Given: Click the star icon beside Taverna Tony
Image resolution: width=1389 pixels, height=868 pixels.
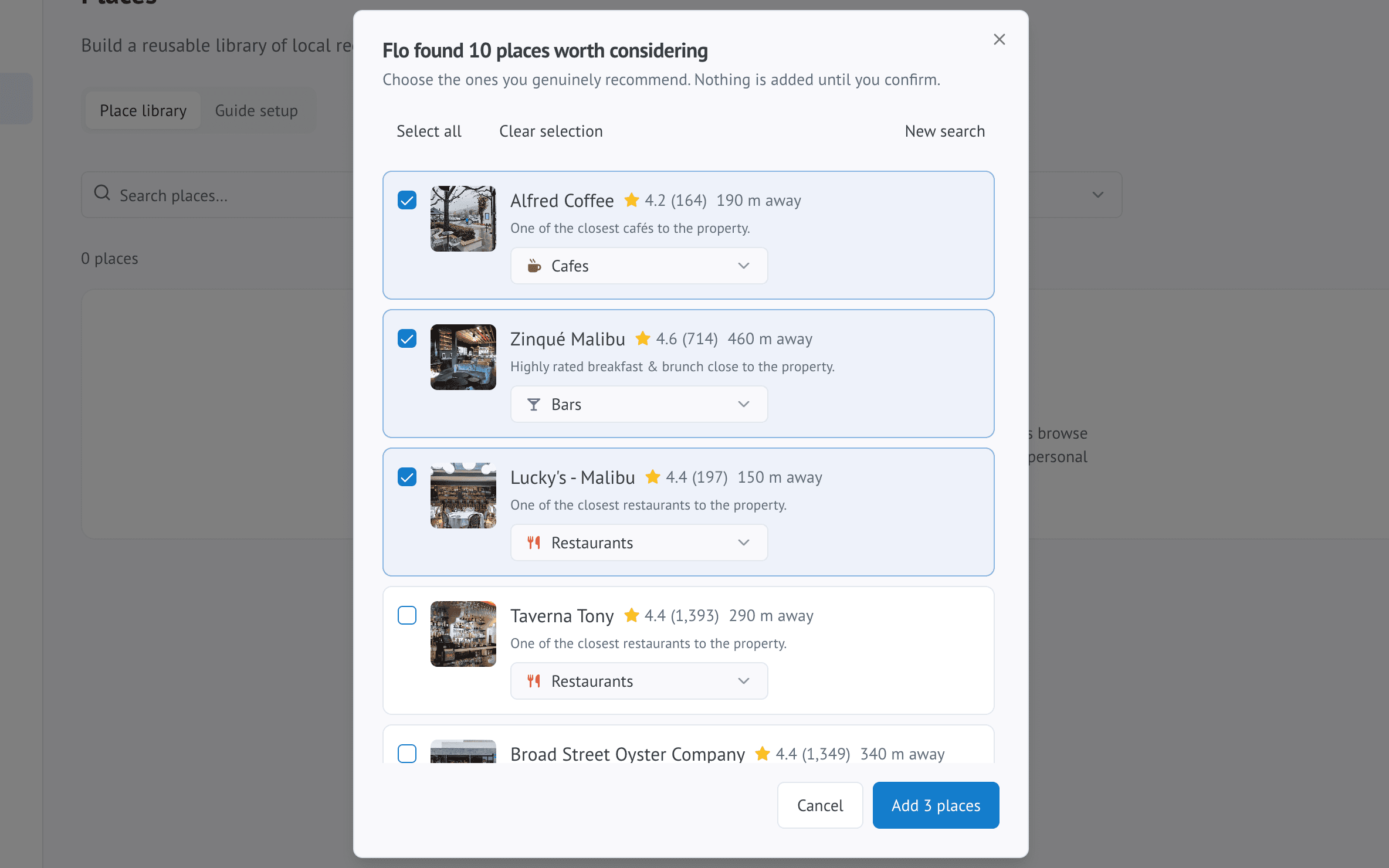Looking at the screenshot, I should (632, 615).
